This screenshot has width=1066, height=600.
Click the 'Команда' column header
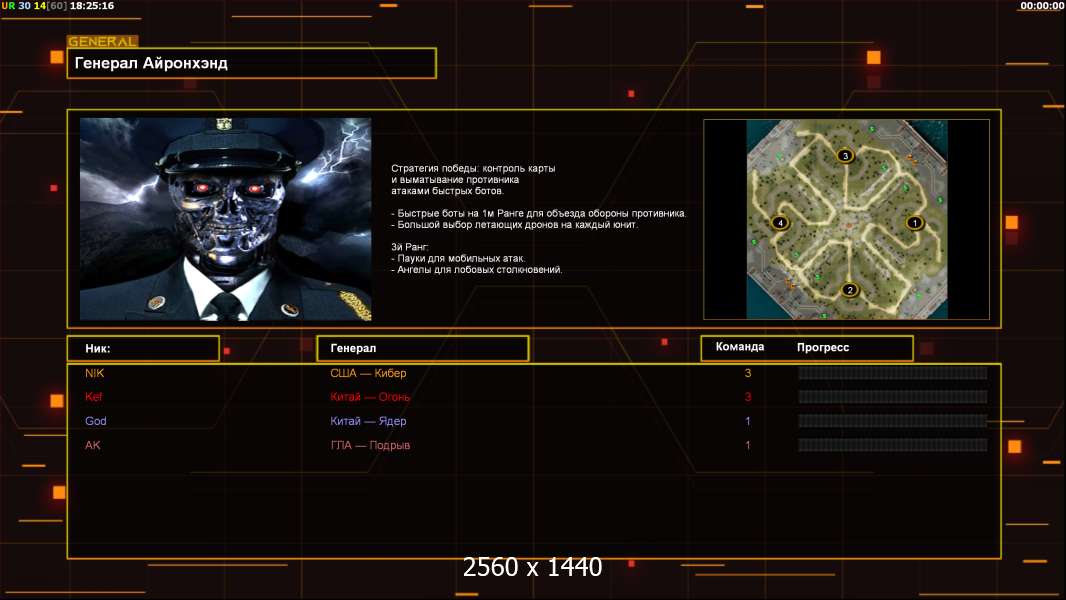(x=740, y=347)
